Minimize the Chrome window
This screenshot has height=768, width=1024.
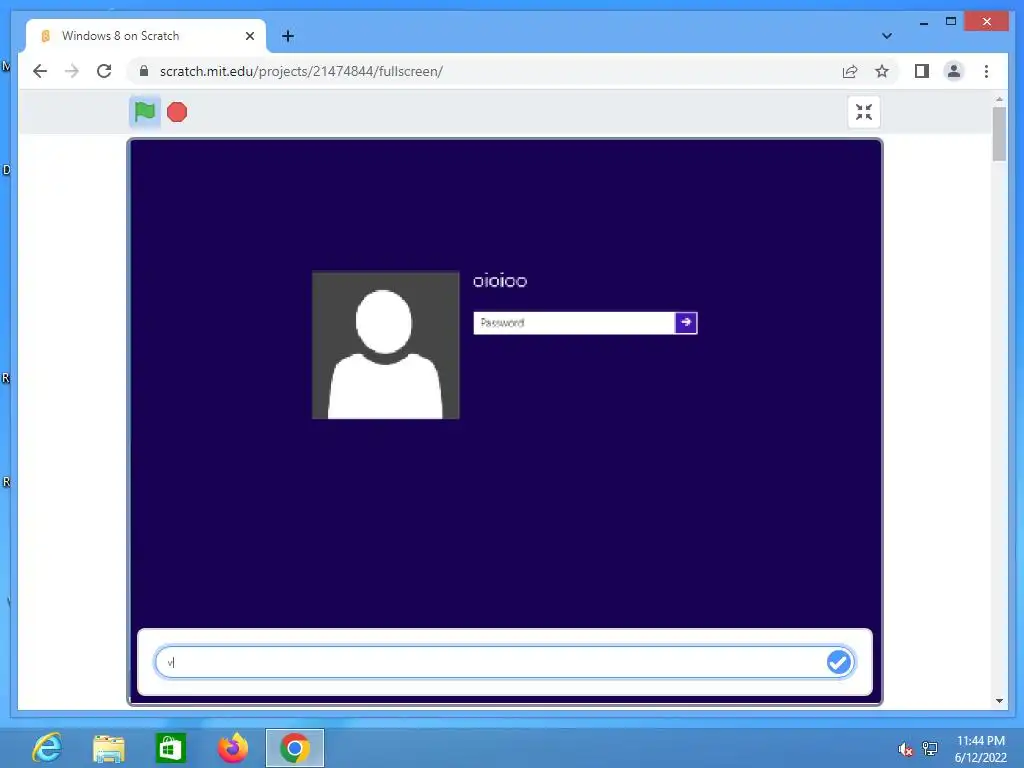(x=923, y=22)
